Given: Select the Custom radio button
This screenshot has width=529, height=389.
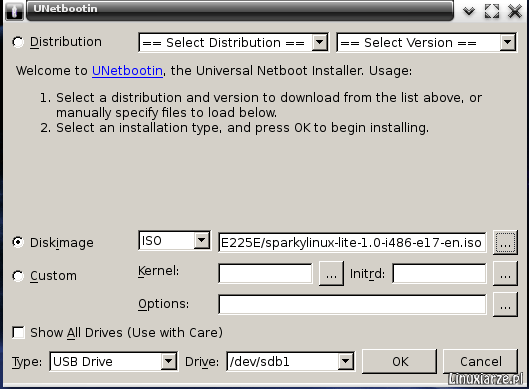Looking at the screenshot, I should 18,276.
